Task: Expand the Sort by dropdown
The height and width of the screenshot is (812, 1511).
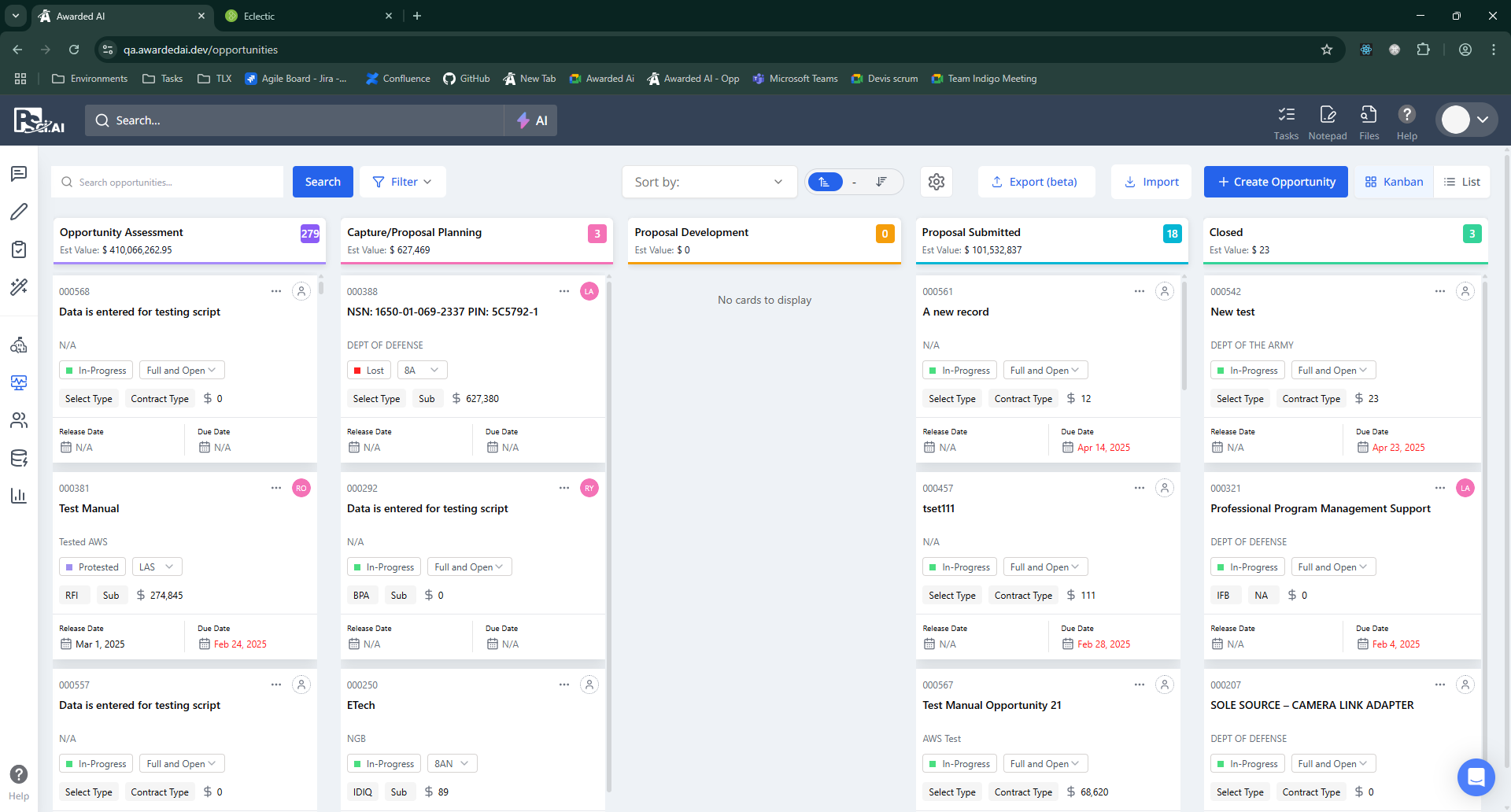Action: [708, 182]
